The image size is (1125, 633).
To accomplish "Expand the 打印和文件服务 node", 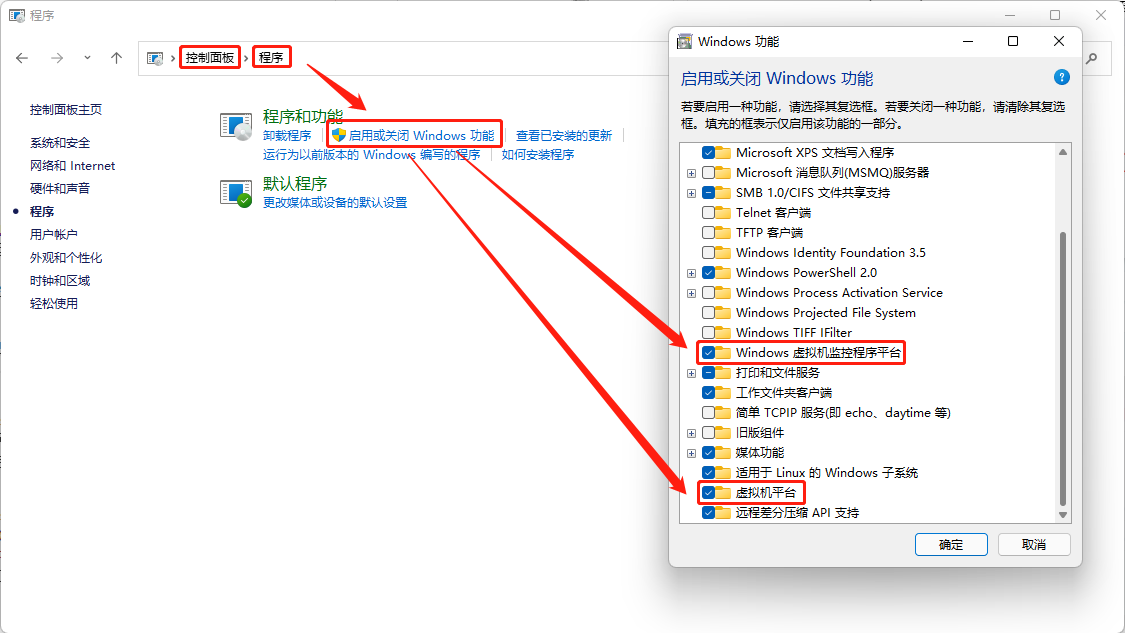I will pos(691,373).
